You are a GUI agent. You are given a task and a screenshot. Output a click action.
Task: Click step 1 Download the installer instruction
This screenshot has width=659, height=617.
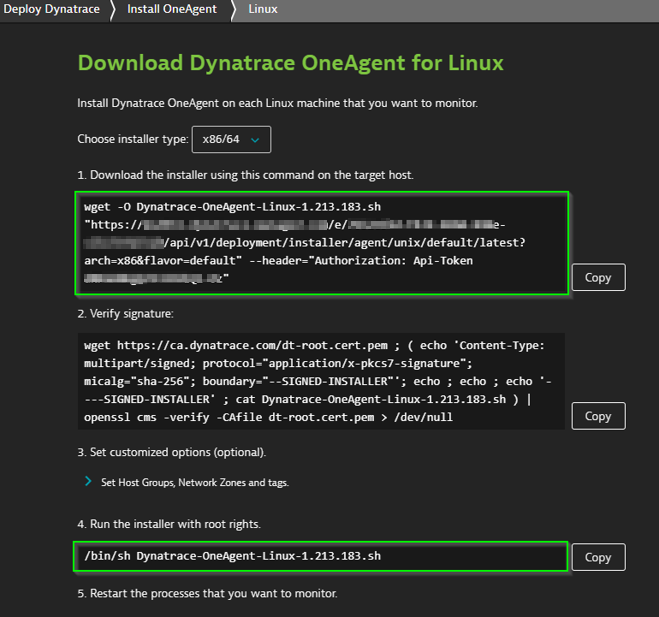tap(245, 175)
